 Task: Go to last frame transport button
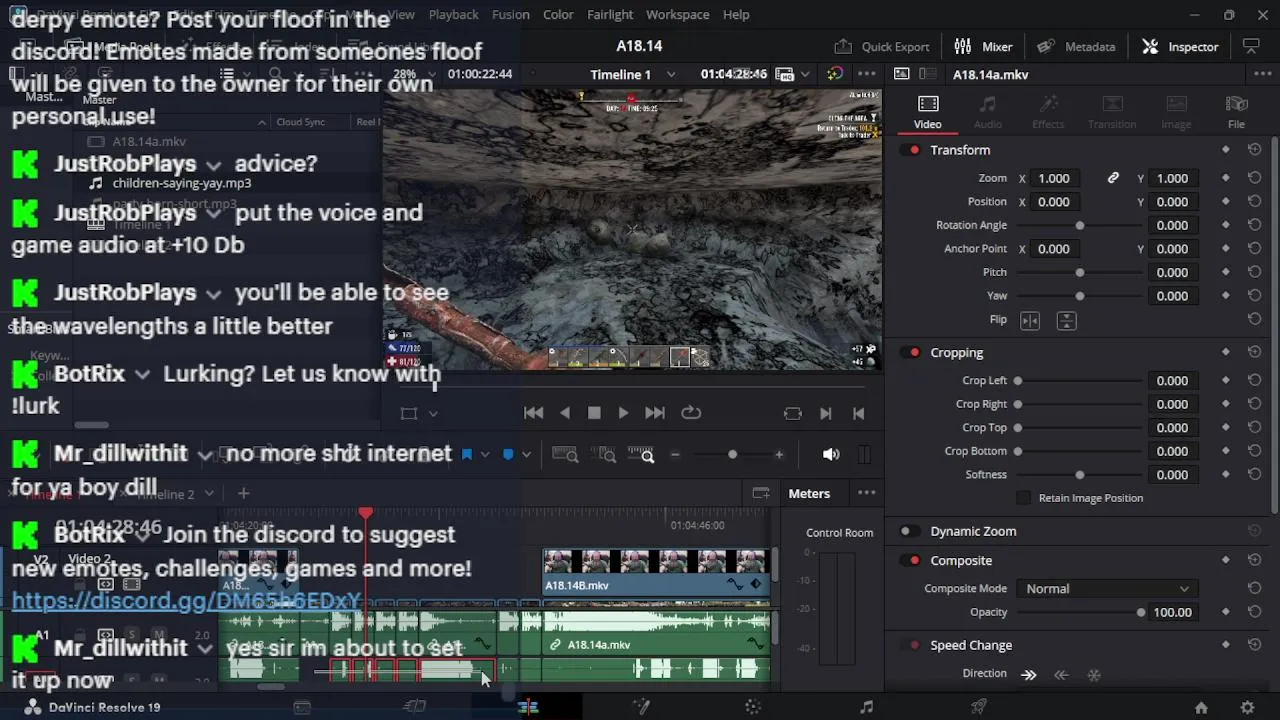[x=655, y=413]
